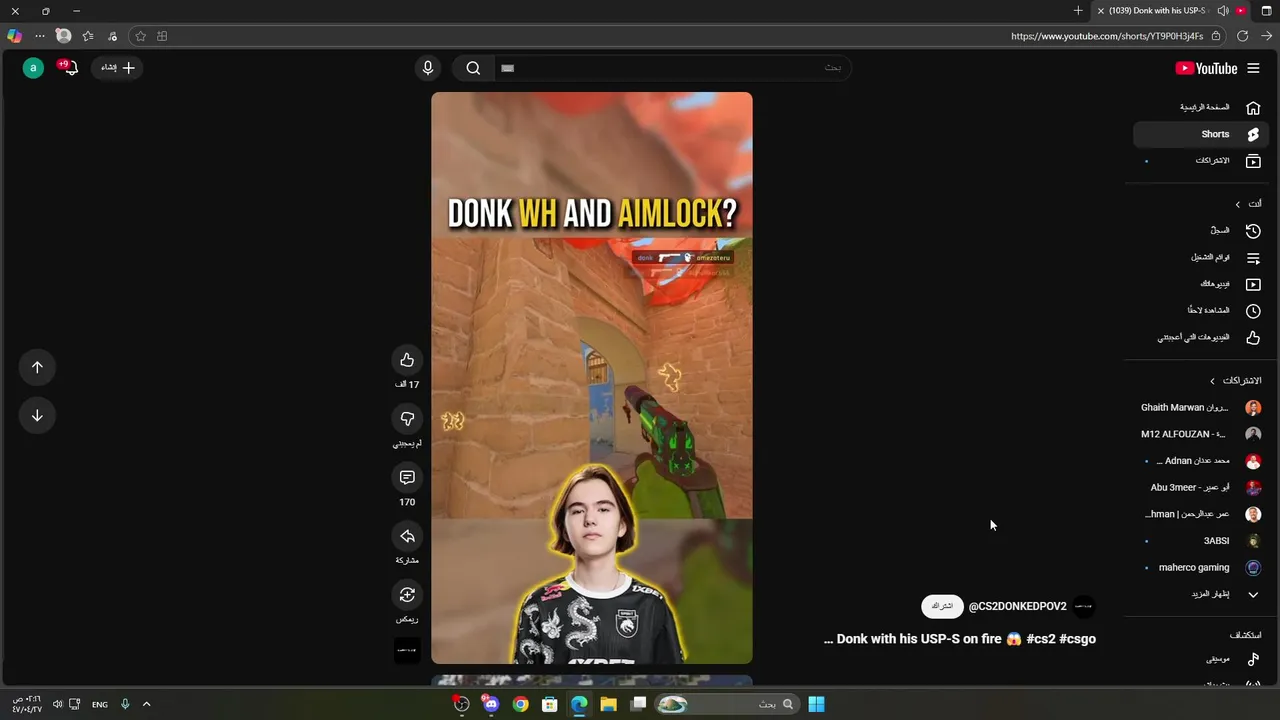Screen dimensions: 1280x720
Task: Focus the YouTube search input field
Action: tap(672, 68)
